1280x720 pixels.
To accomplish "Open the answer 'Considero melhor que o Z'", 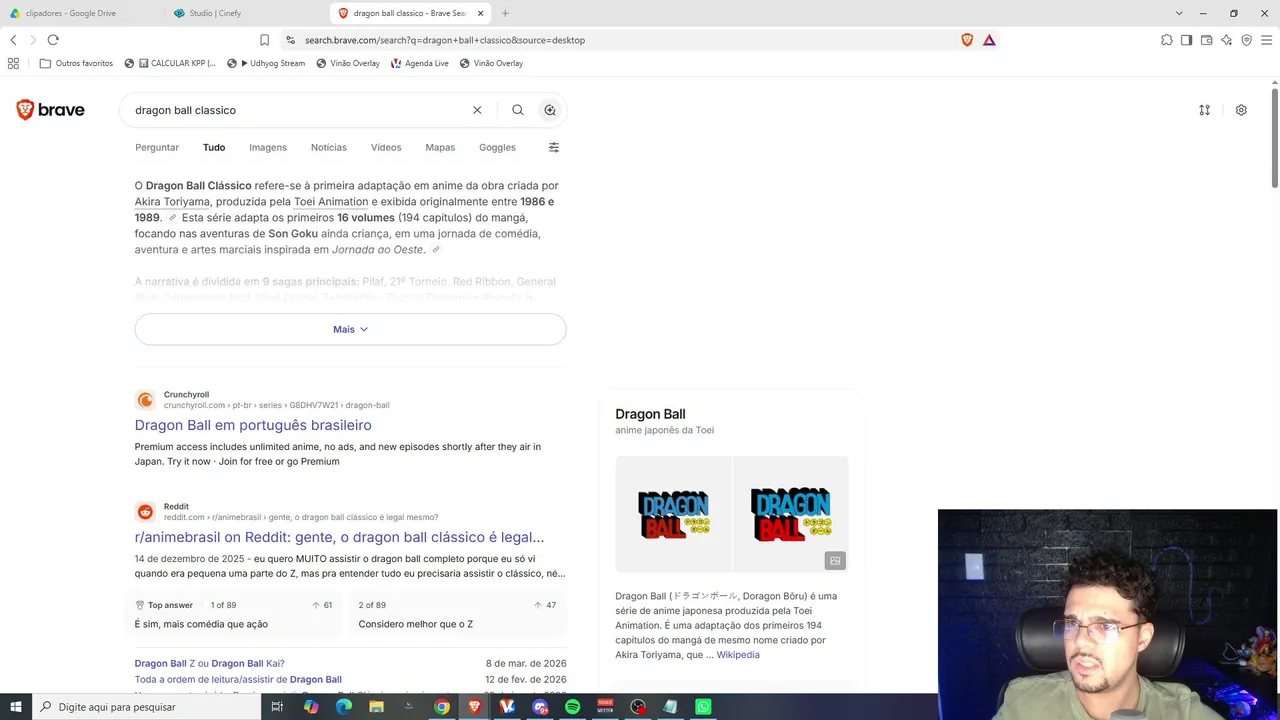I will tap(457, 614).
